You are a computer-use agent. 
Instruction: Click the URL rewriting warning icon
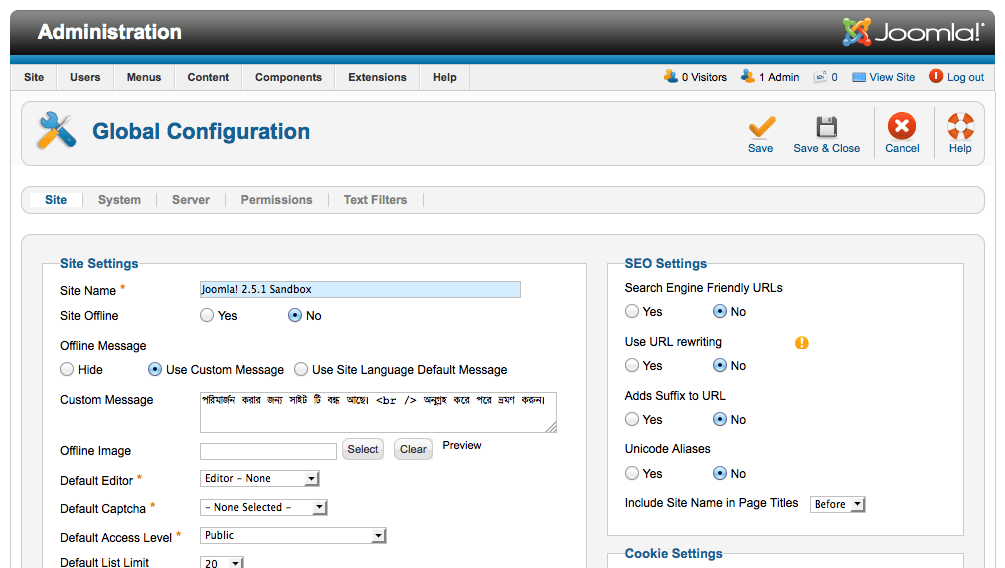[802, 343]
